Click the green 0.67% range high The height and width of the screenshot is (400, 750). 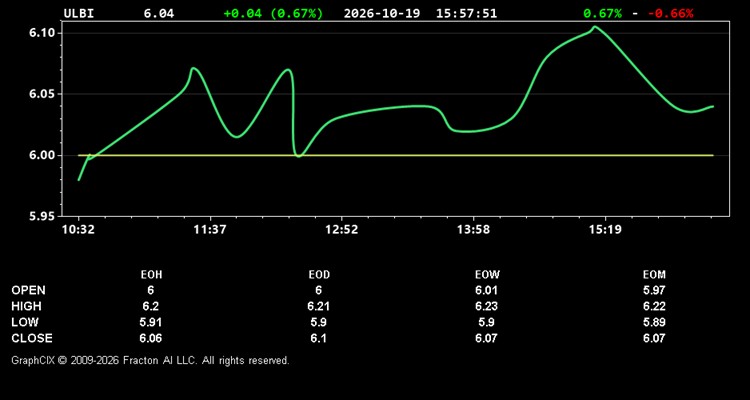click(603, 13)
